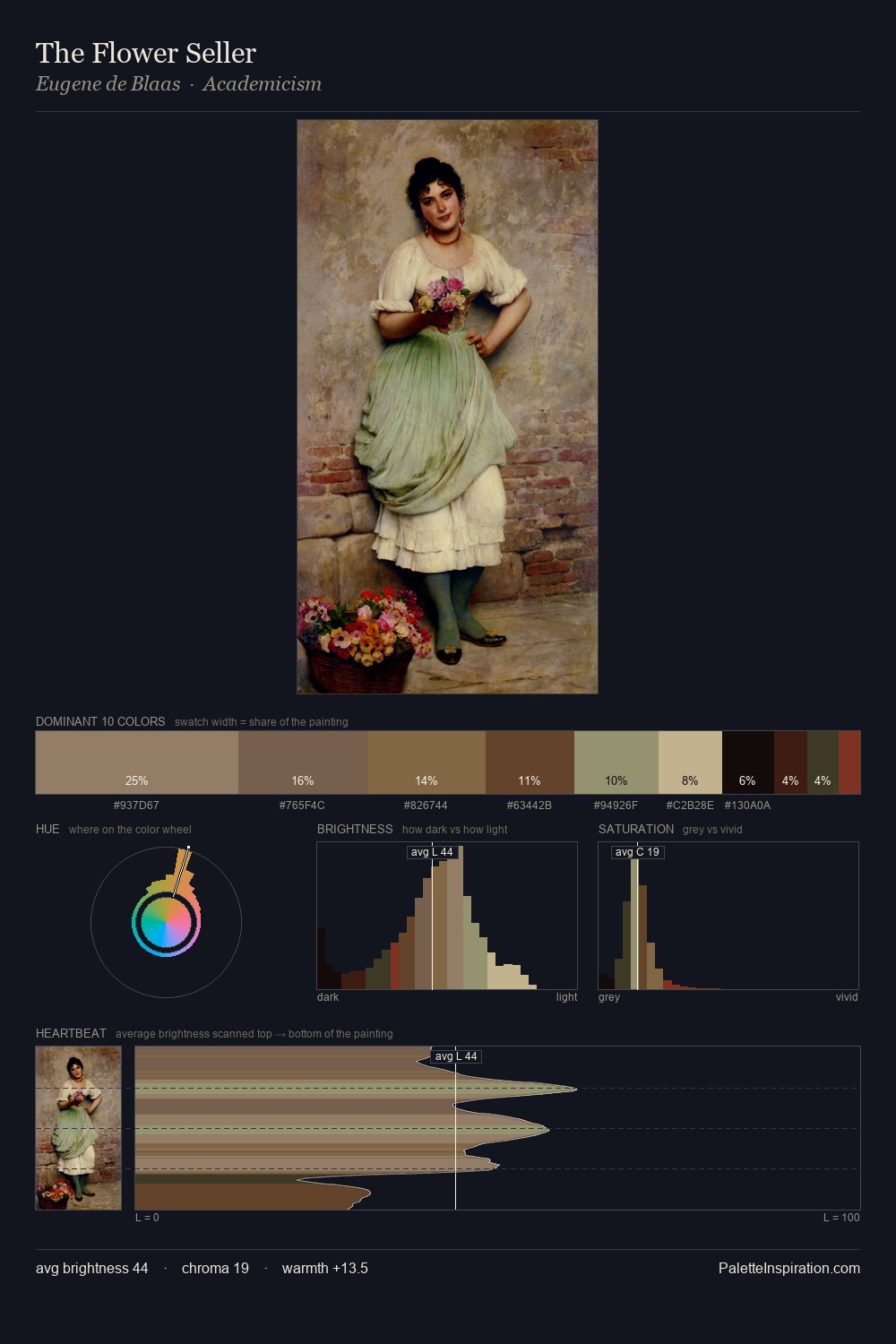The height and width of the screenshot is (1344, 896).
Task: Click the 6% near-black swatch #130A0A
Action: (x=748, y=762)
